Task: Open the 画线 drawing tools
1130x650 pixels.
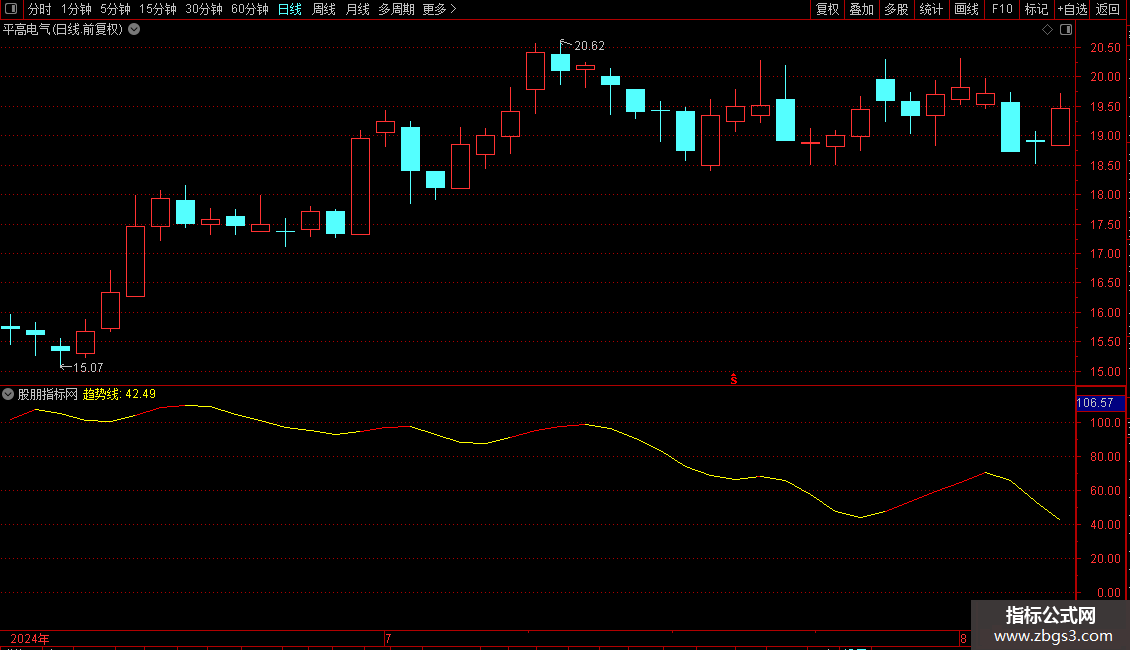Action: point(966,9)
